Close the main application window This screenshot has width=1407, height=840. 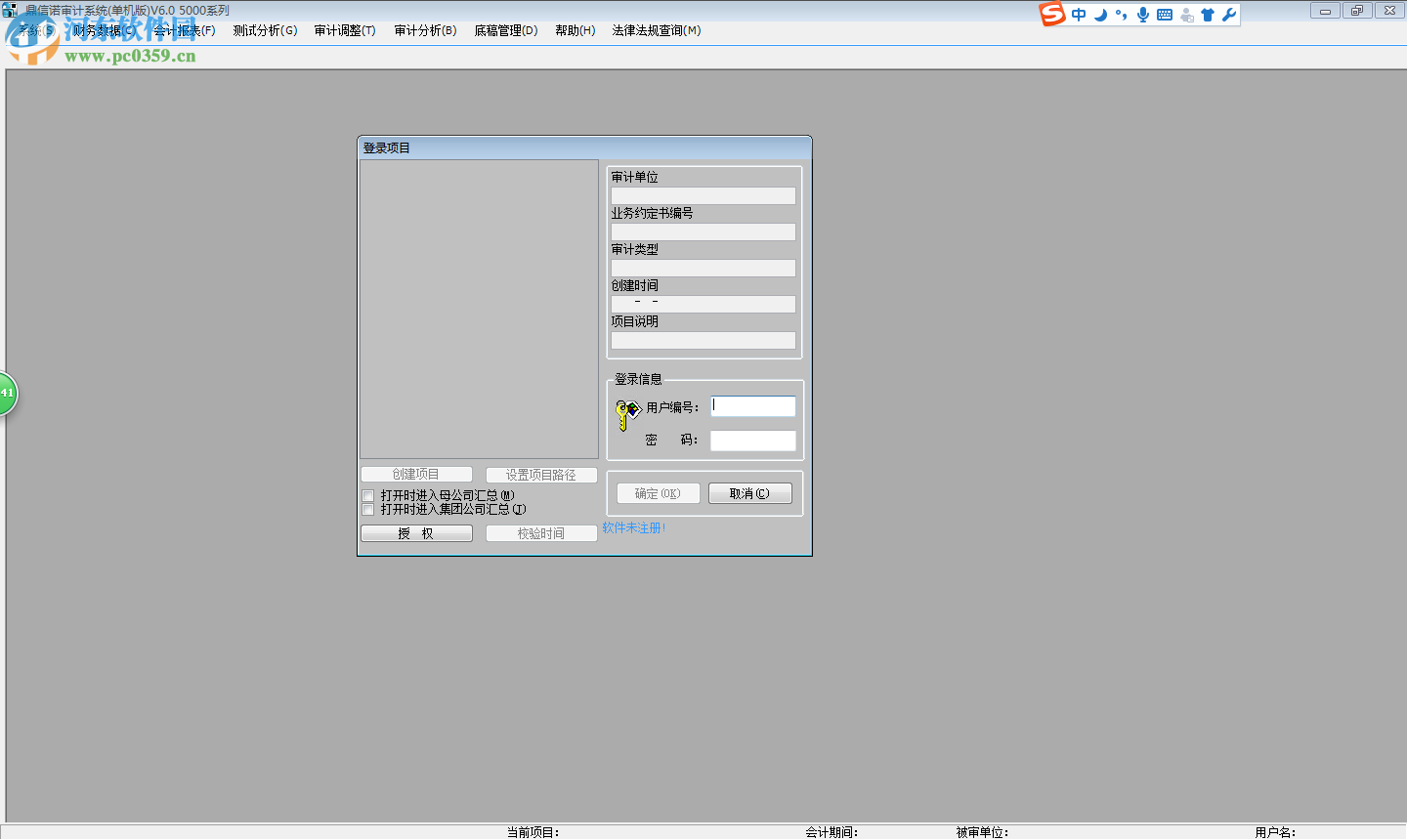click(x=1389, y=11)
